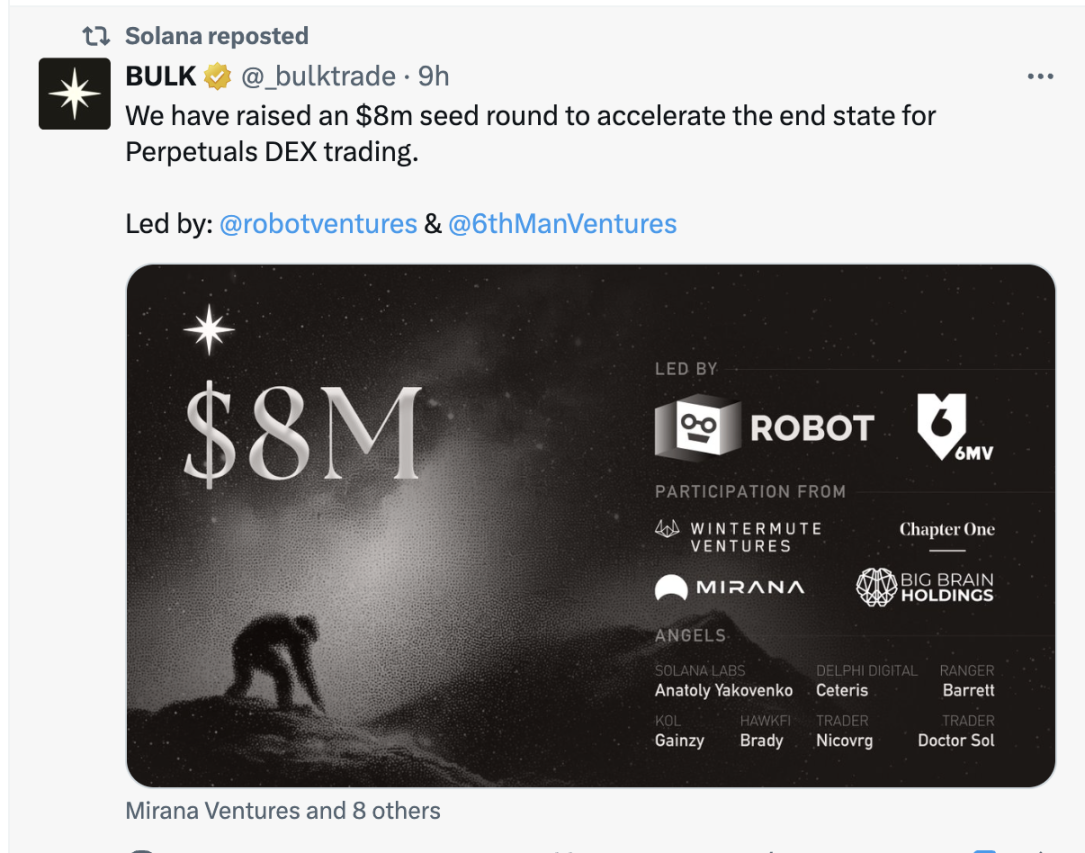Click the 9h timestamp of the tweet

433,76
